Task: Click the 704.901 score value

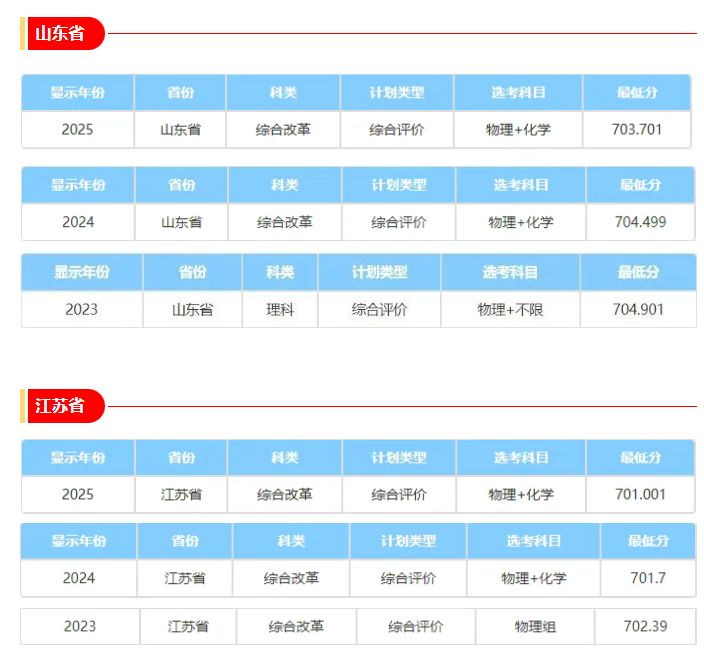Action: 638,310
